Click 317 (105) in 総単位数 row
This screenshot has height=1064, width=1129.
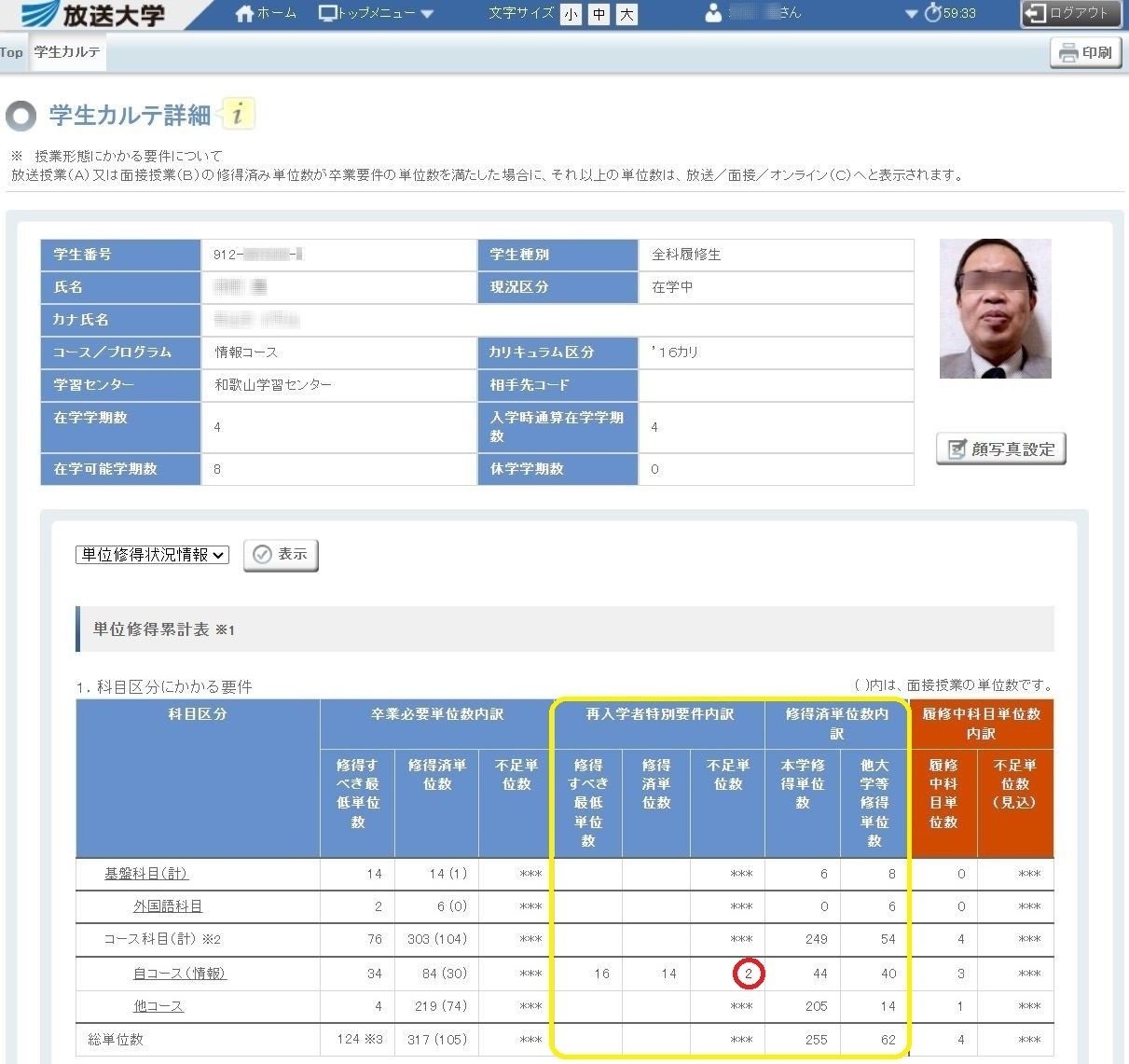437,1040
